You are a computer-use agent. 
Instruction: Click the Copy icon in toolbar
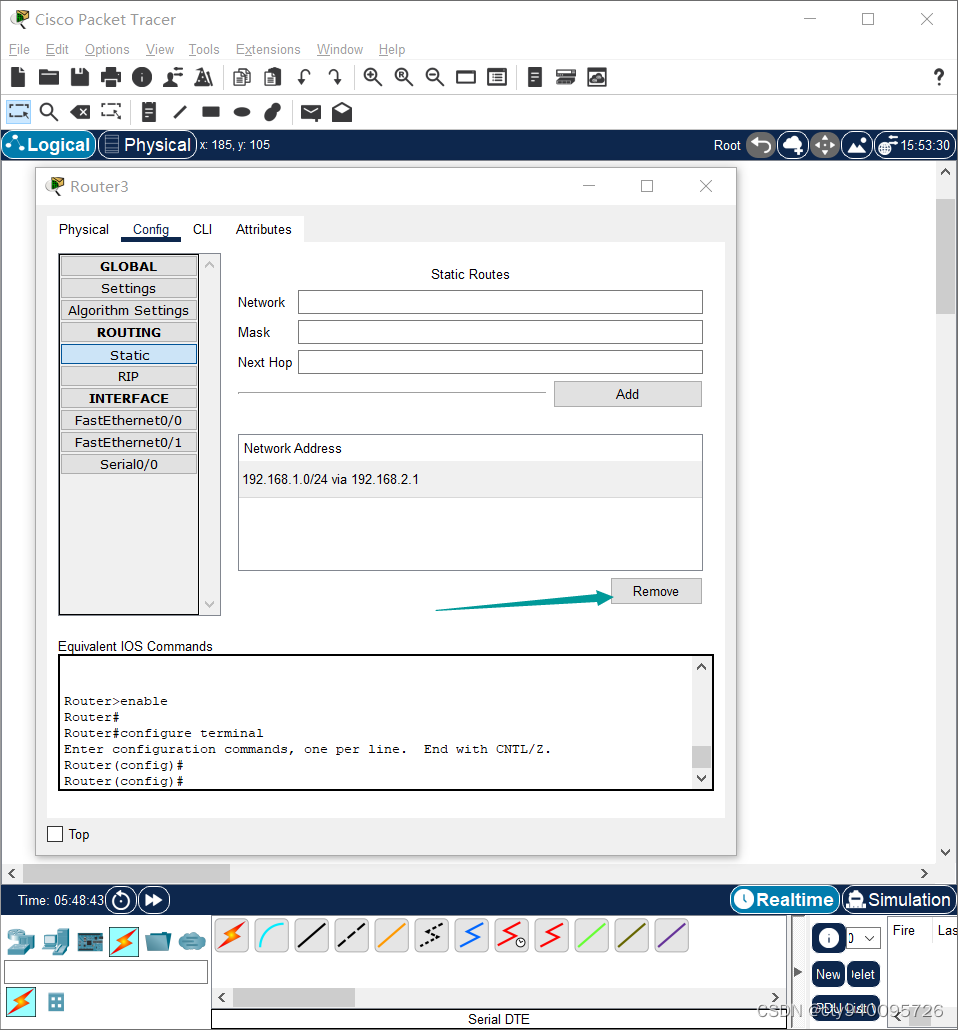click(242, 78)
